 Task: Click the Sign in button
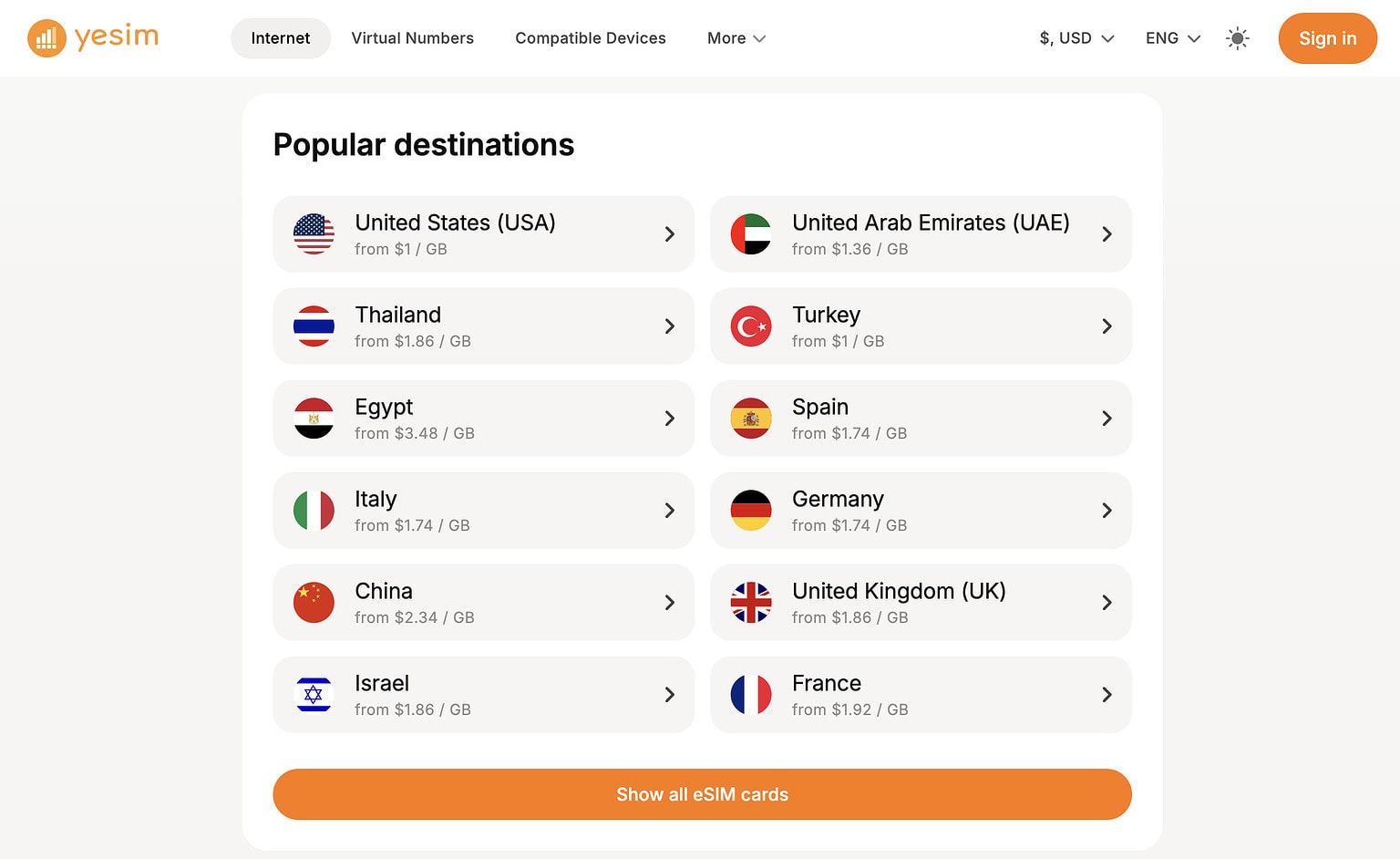[1327, 38]
